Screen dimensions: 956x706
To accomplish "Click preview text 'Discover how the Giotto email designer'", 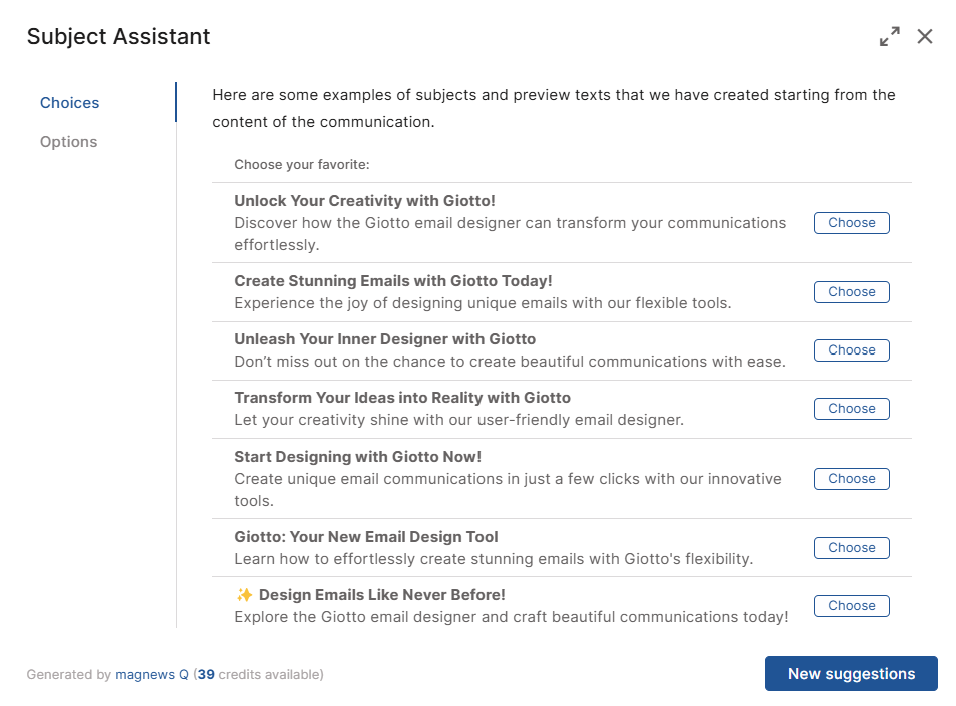I will coord(510,234).
